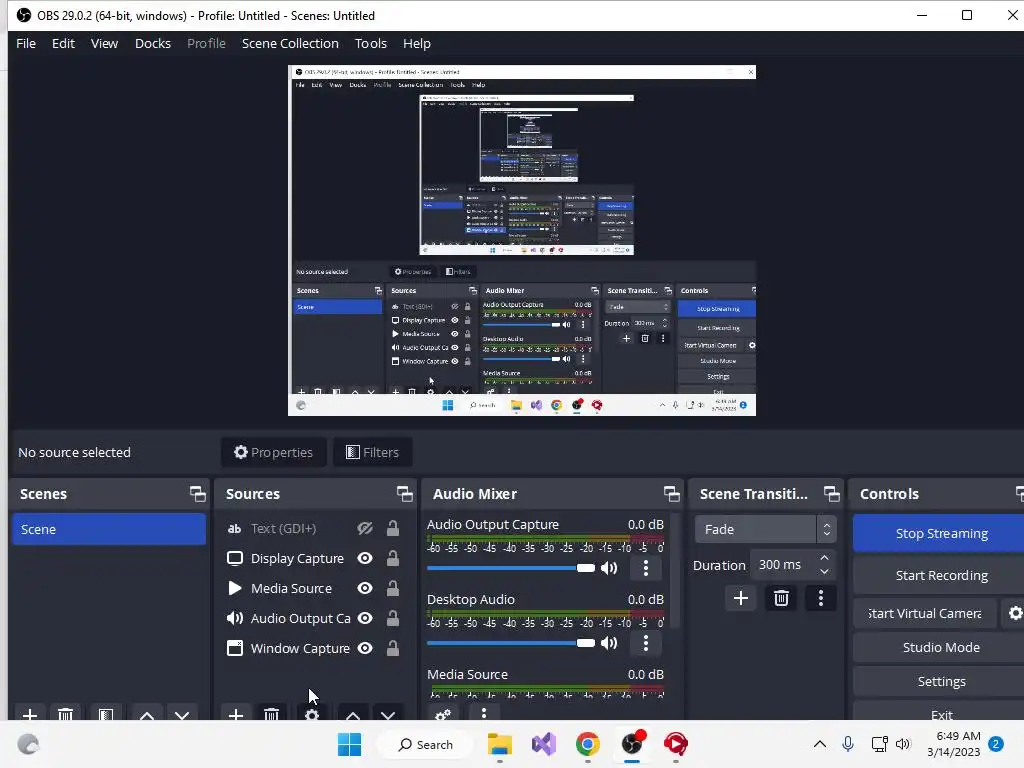Screen dimensions: 1024x768
Task: Pop out the Scene Transitions dock
Action: click(x=831, y=494)
